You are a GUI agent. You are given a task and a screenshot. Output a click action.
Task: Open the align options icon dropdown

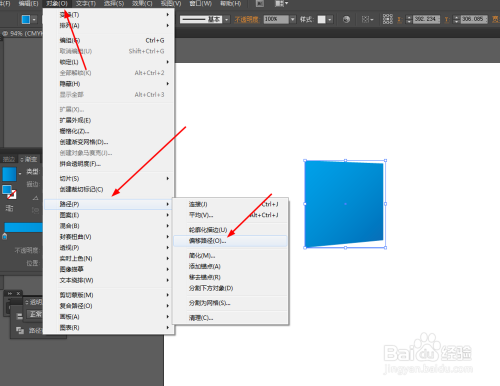pos(368,20)
